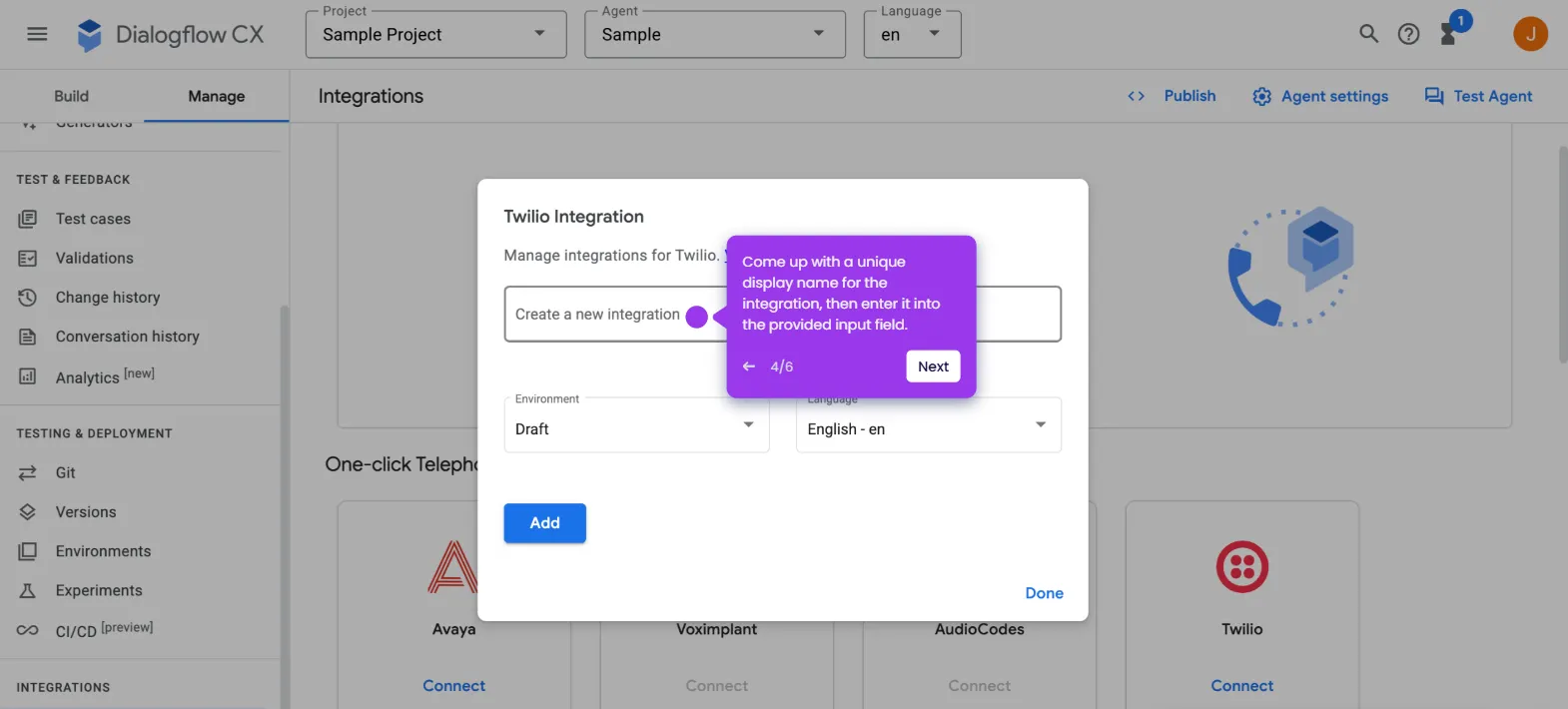Click the Environments icon
Viewport: 1568px width, 709px height.
point(28,551)
